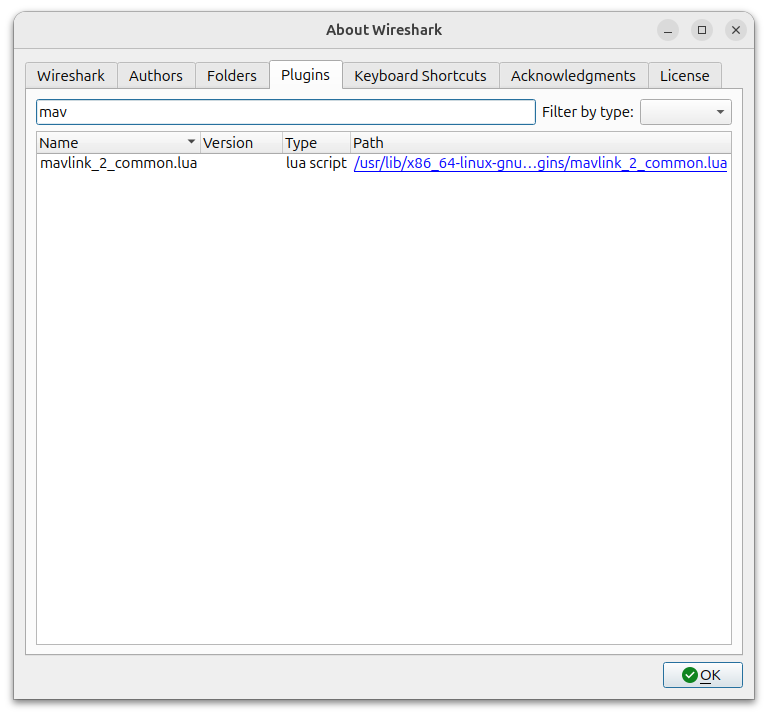Click the plugin search field containing "mav"
Viewport: 768px width, 716px height.
pyautogui.click(x=285, y=112)
